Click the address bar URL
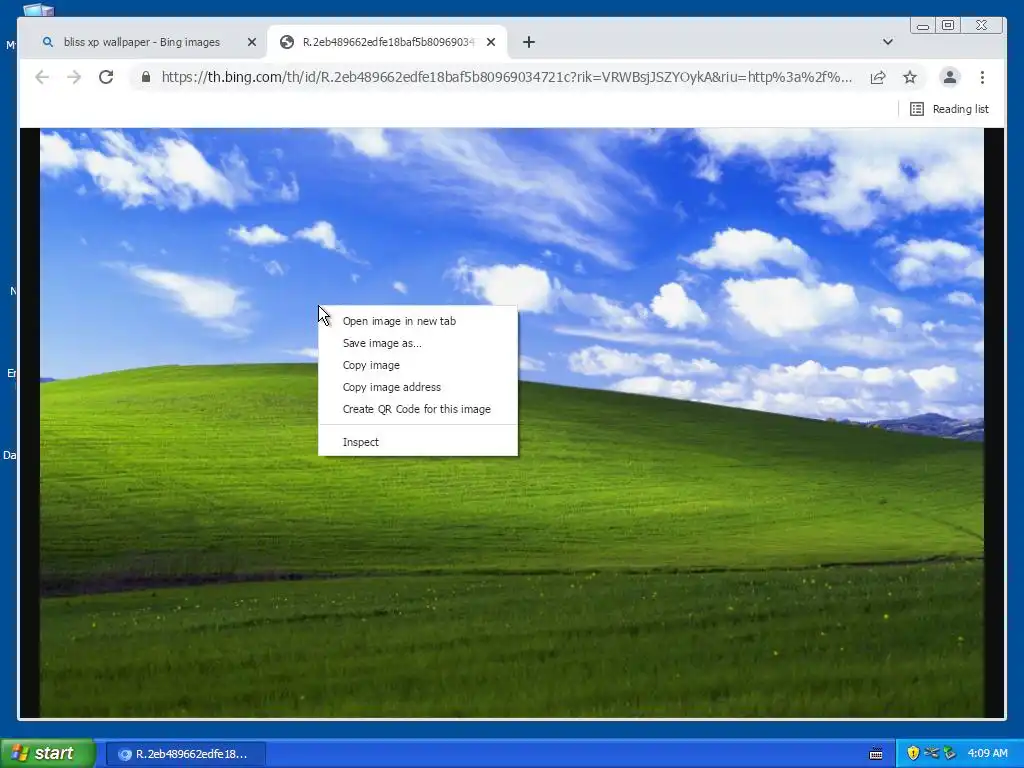1024x768 pixels. click(507, 77)
